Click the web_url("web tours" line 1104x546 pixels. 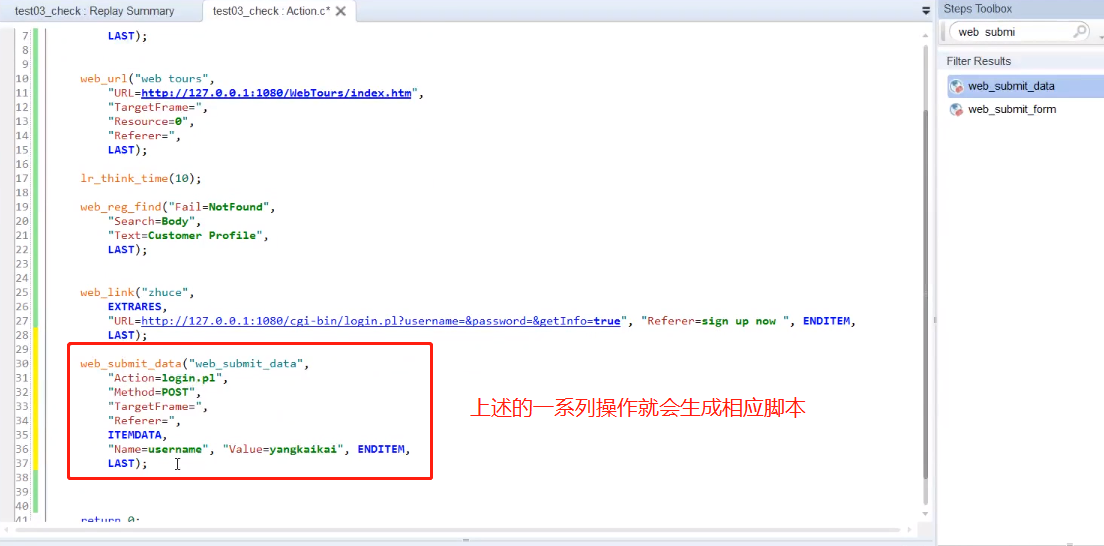(x=147, y=79)
